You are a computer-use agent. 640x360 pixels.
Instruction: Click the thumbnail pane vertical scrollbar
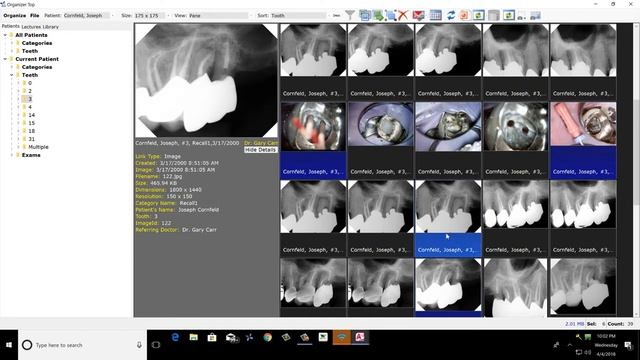pos(636,170)
